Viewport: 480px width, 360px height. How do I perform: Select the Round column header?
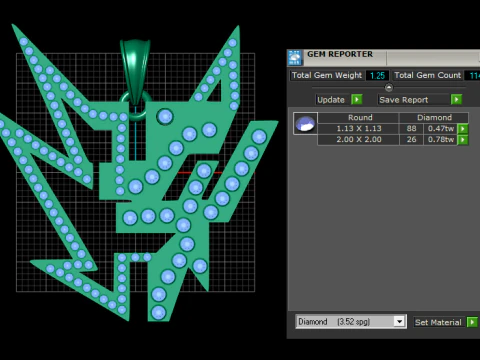[x=360, y=117]
